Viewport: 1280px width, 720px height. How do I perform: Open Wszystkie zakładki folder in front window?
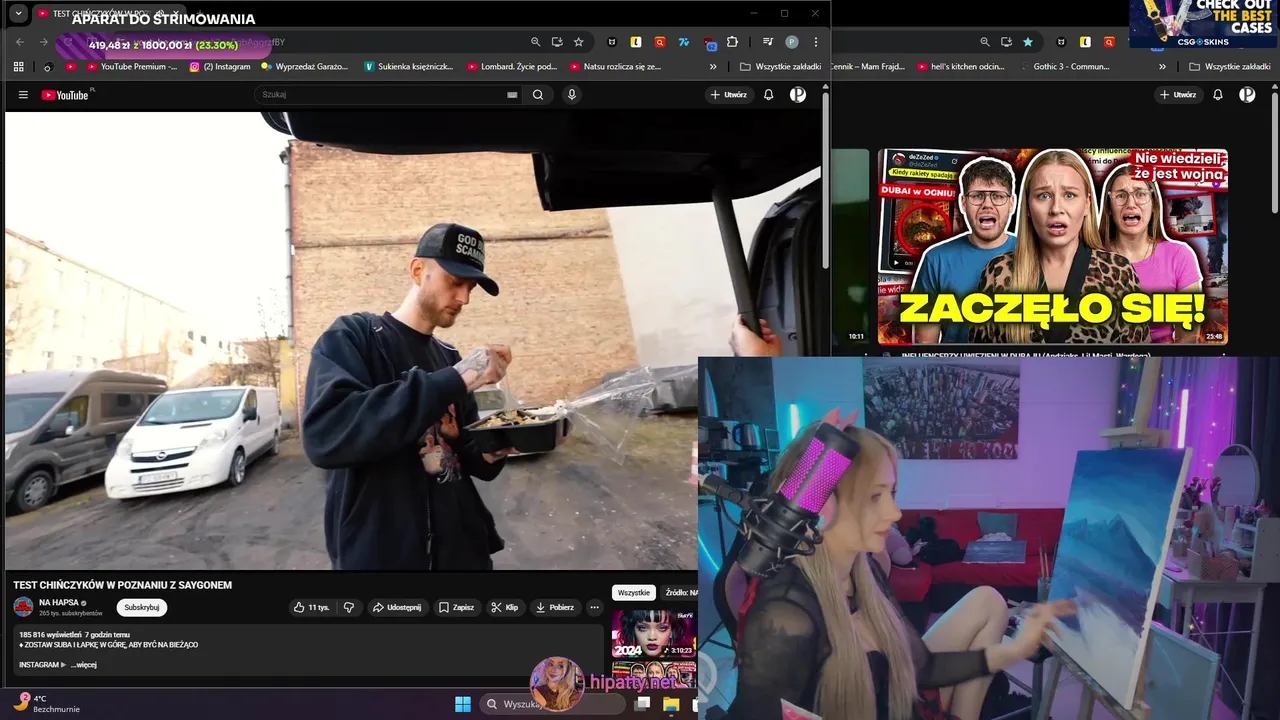[781, 67]
